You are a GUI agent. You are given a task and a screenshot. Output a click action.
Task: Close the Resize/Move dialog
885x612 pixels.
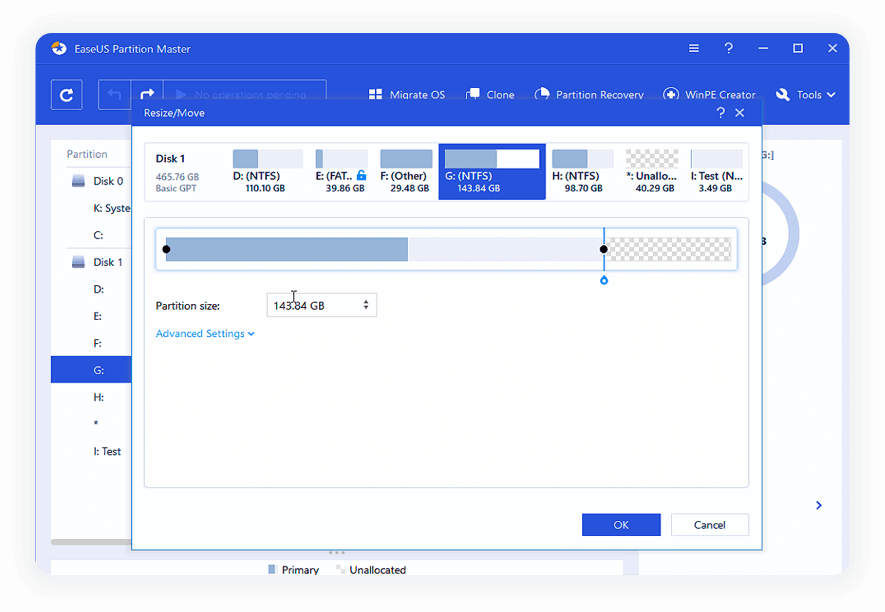pyautogui.click(x=740, y=113)
